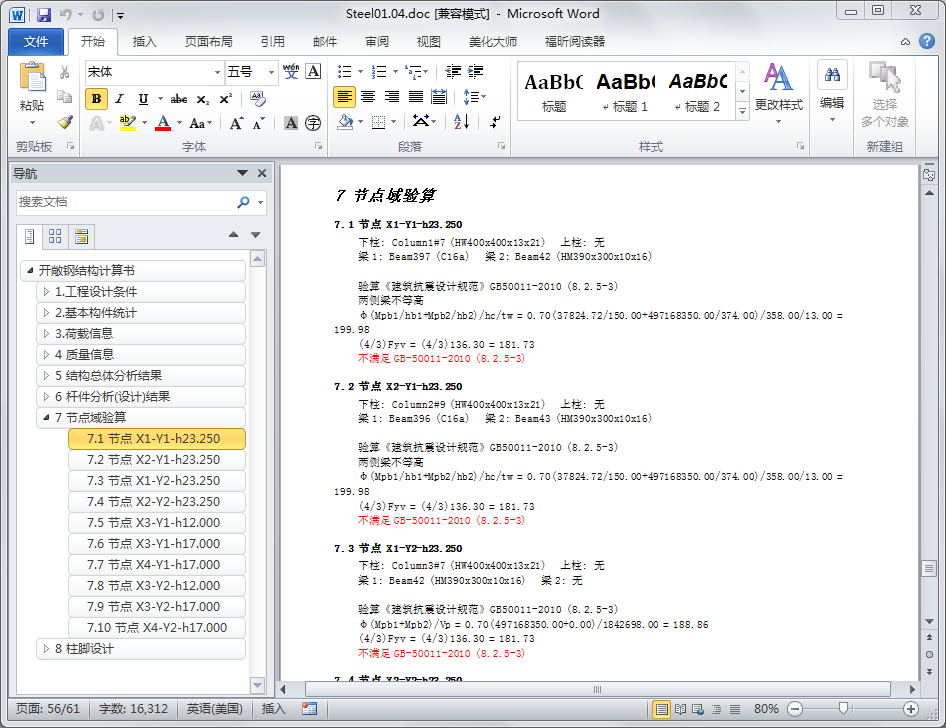The image size is (946, 728).
Task: Click the Format Painter brush icon
Action: coord(65,122)
